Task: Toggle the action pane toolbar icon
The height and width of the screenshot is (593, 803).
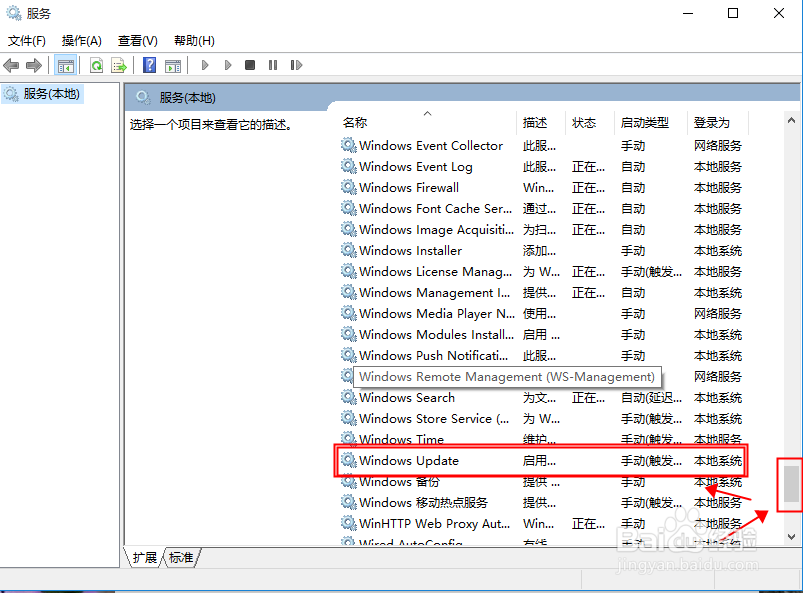Action: [x=173, y=66]
